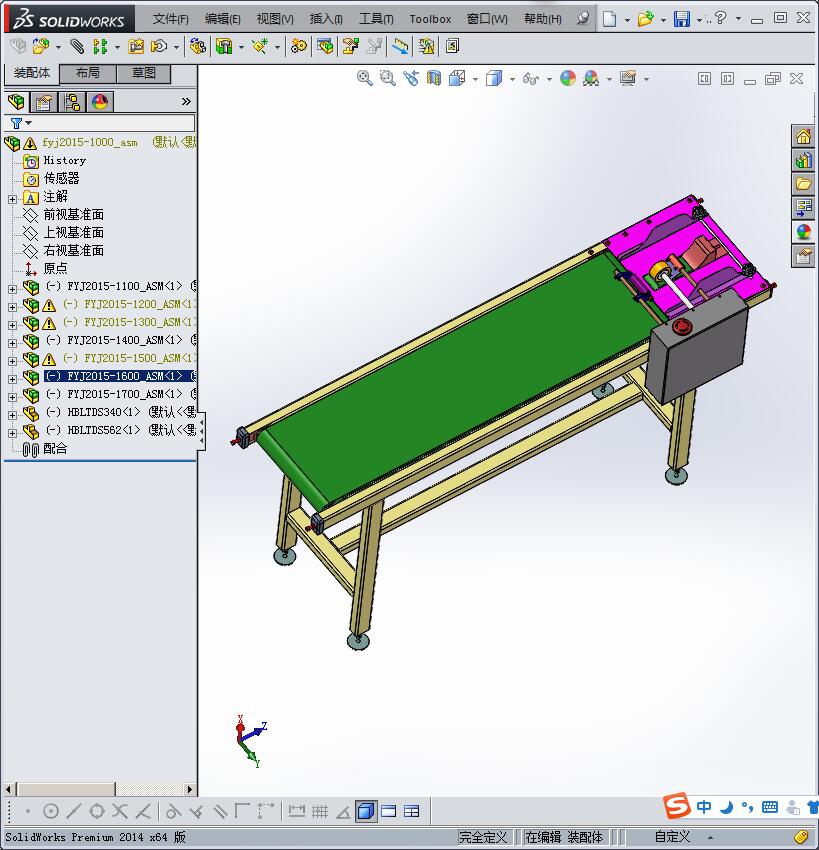Expand hidden panel tabs with double chevron
Screen dimensions: 819x850
pos(186,101)
